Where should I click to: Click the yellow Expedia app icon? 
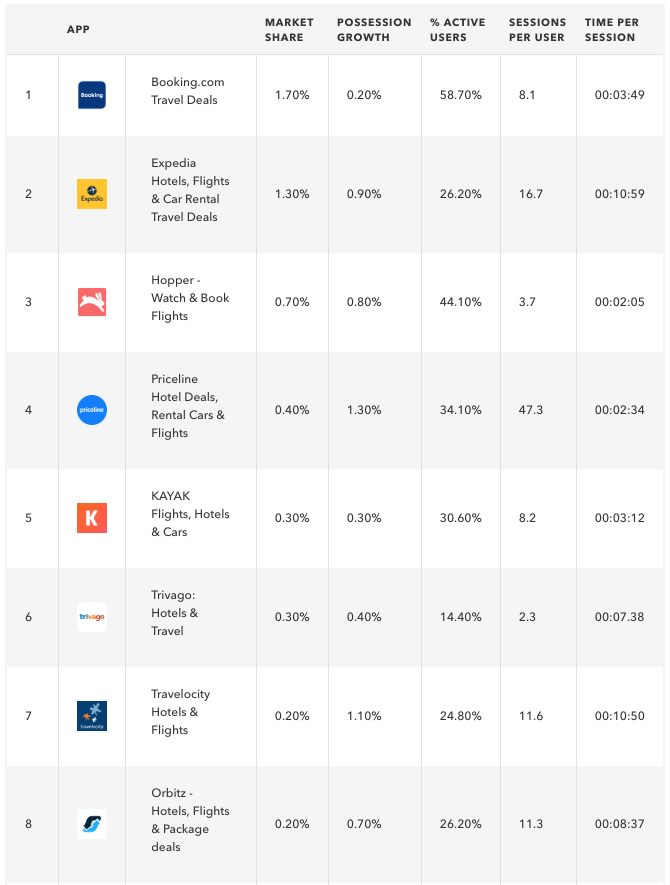91,194
